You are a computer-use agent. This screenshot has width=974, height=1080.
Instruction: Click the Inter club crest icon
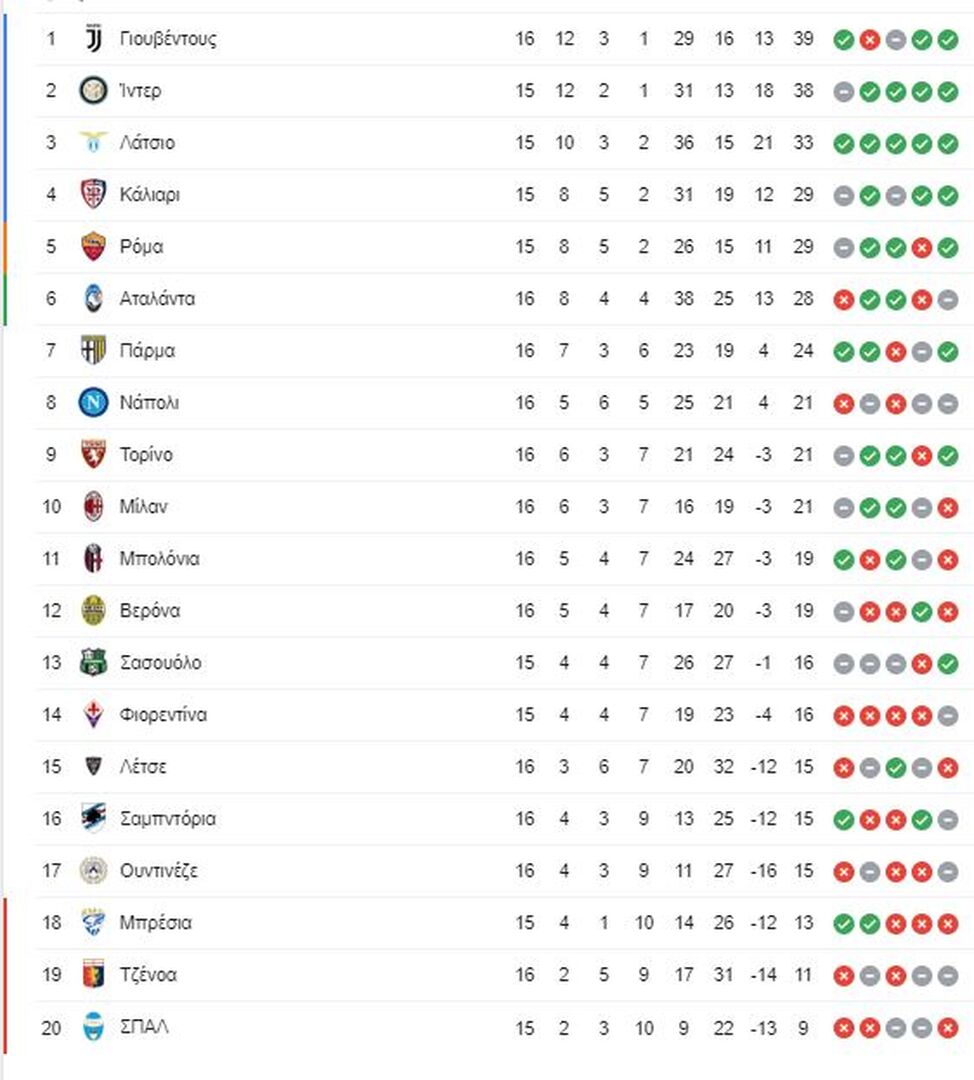pyautogui.click(x=93, y=90)
